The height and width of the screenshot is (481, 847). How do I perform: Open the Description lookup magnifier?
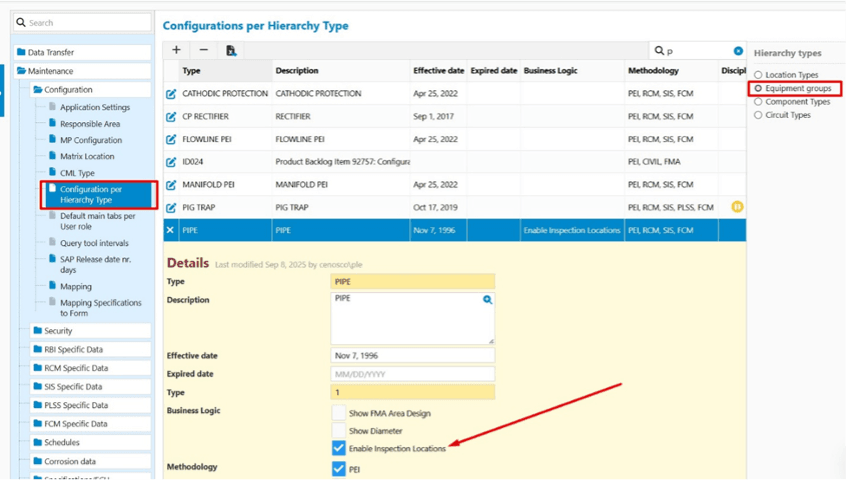click(x=487, y=299)
